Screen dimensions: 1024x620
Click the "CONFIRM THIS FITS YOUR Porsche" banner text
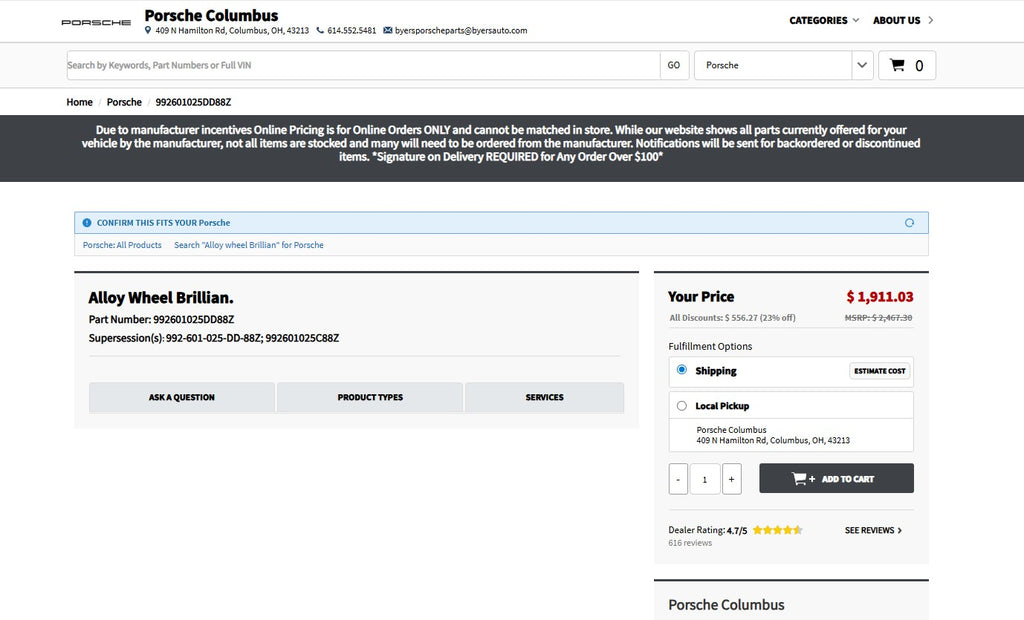coord(163,223)
